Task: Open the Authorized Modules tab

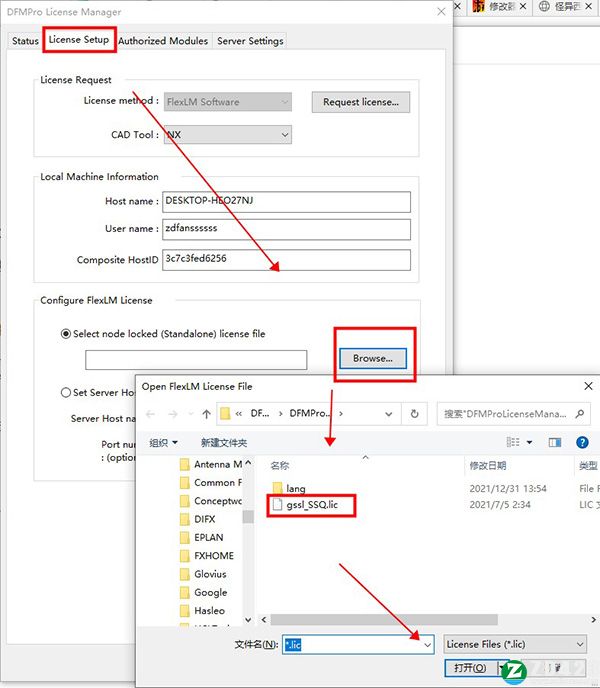Action: [x=163, y=41]
